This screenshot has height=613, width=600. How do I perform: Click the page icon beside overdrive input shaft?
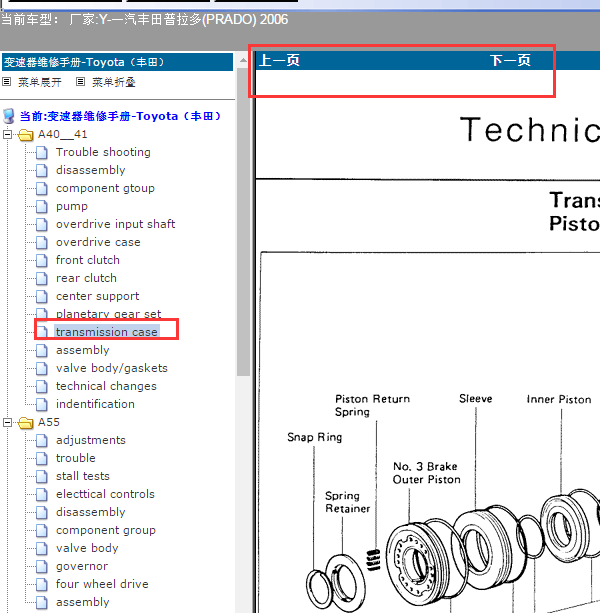42,224
